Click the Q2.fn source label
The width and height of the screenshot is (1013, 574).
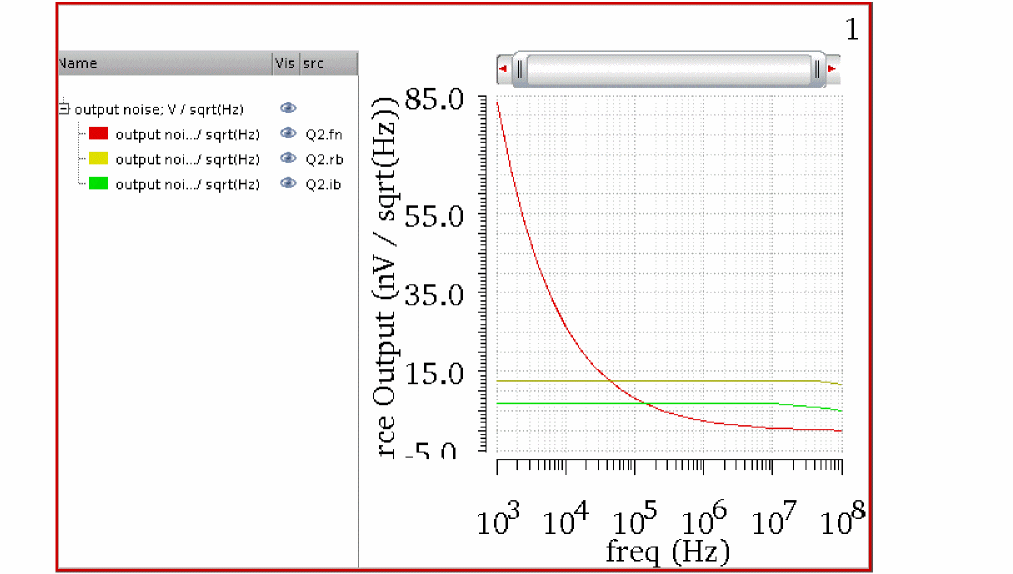point(324,134)
